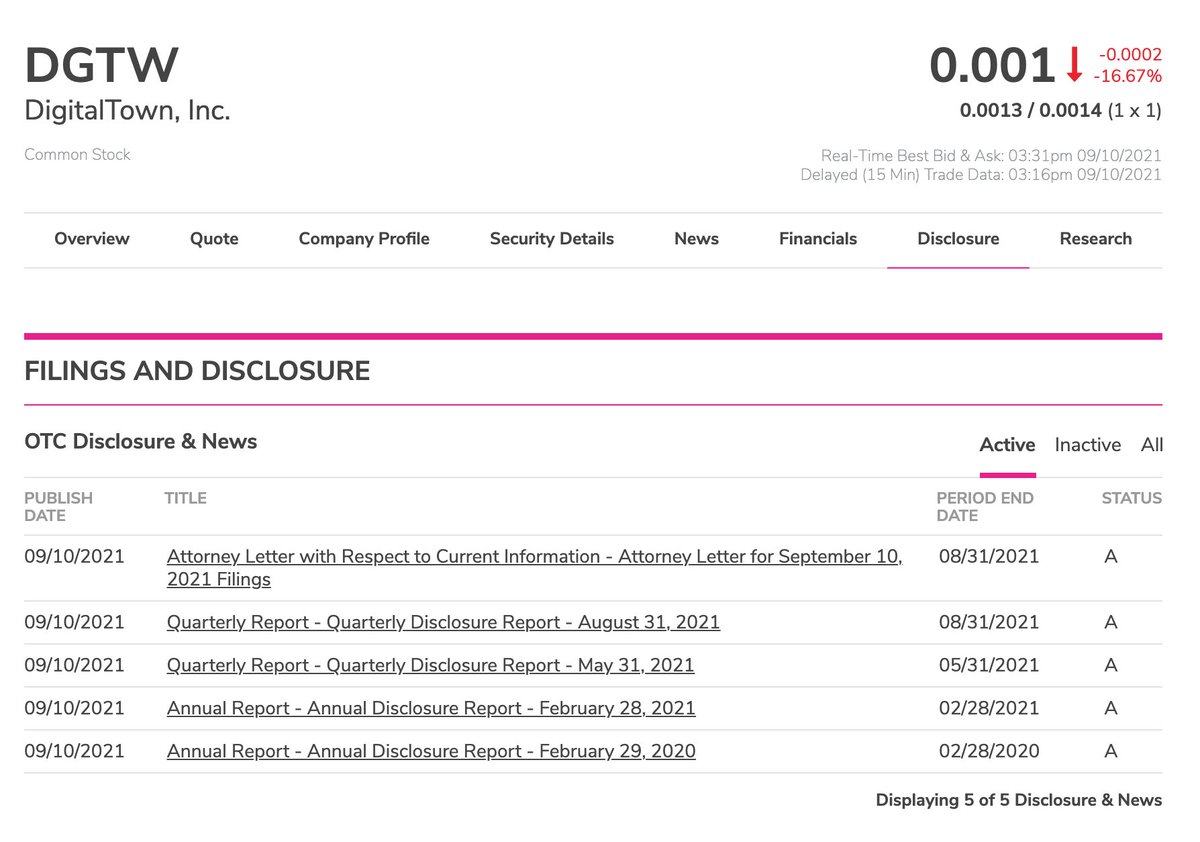
Task: Open Annual Disclosure Report February 29, 2020
Action: [431, 751]
